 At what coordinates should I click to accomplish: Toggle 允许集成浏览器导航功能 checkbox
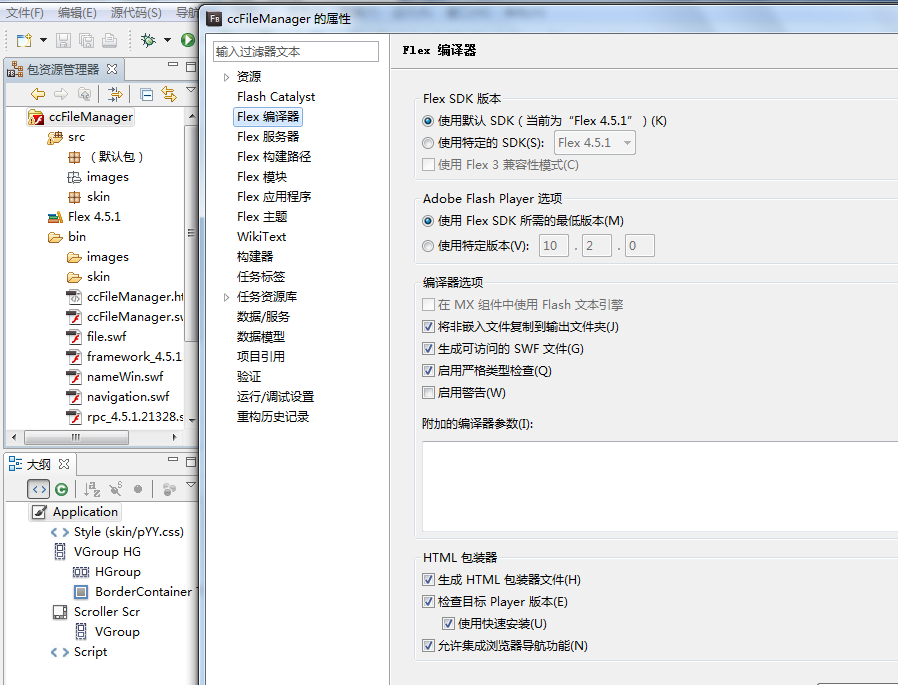click(x=428, y=645)
